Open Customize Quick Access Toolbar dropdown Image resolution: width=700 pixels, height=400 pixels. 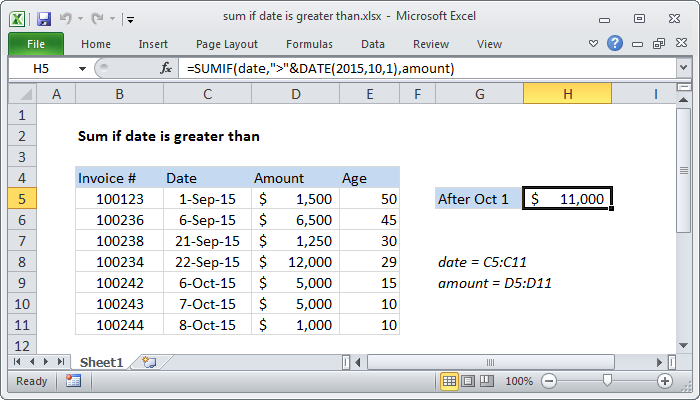130,18
